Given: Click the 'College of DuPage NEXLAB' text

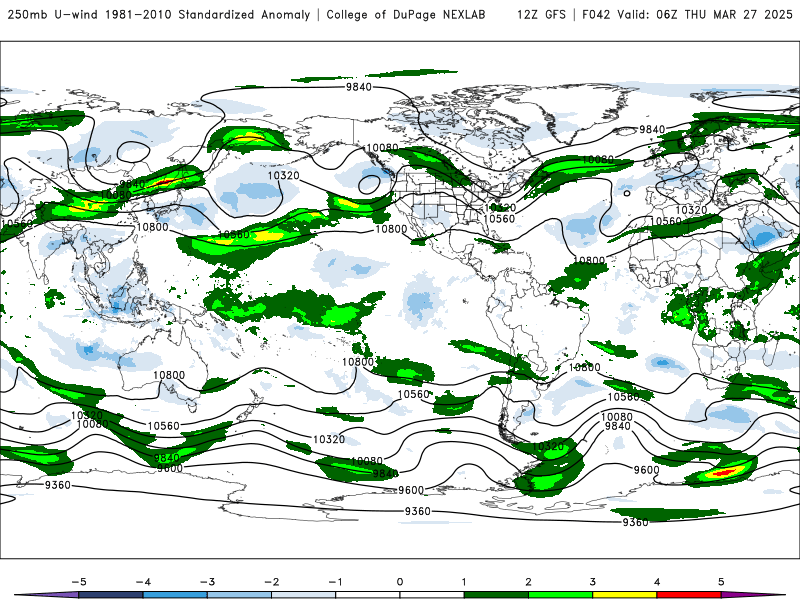Looking at the screenshot, I should tap(406, 14).
